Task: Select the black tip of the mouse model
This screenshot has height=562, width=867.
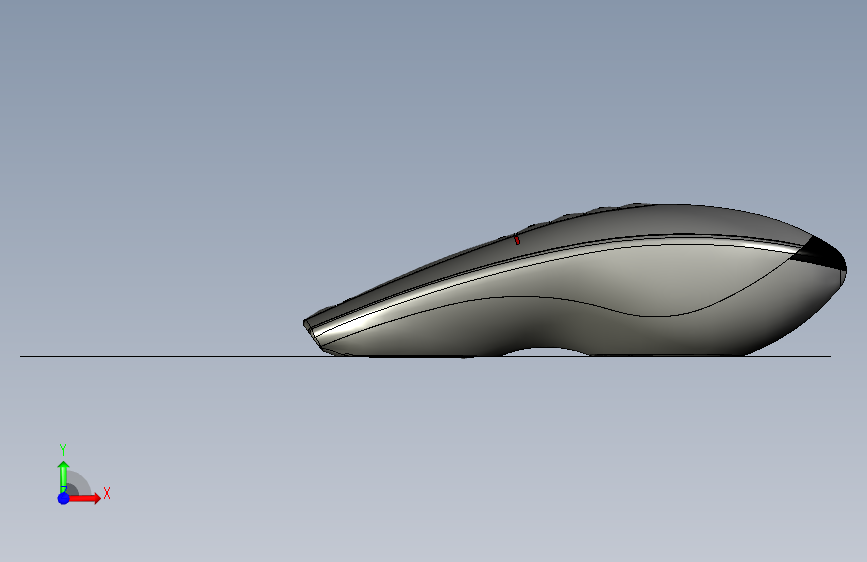Action: [x=822, y=254]
